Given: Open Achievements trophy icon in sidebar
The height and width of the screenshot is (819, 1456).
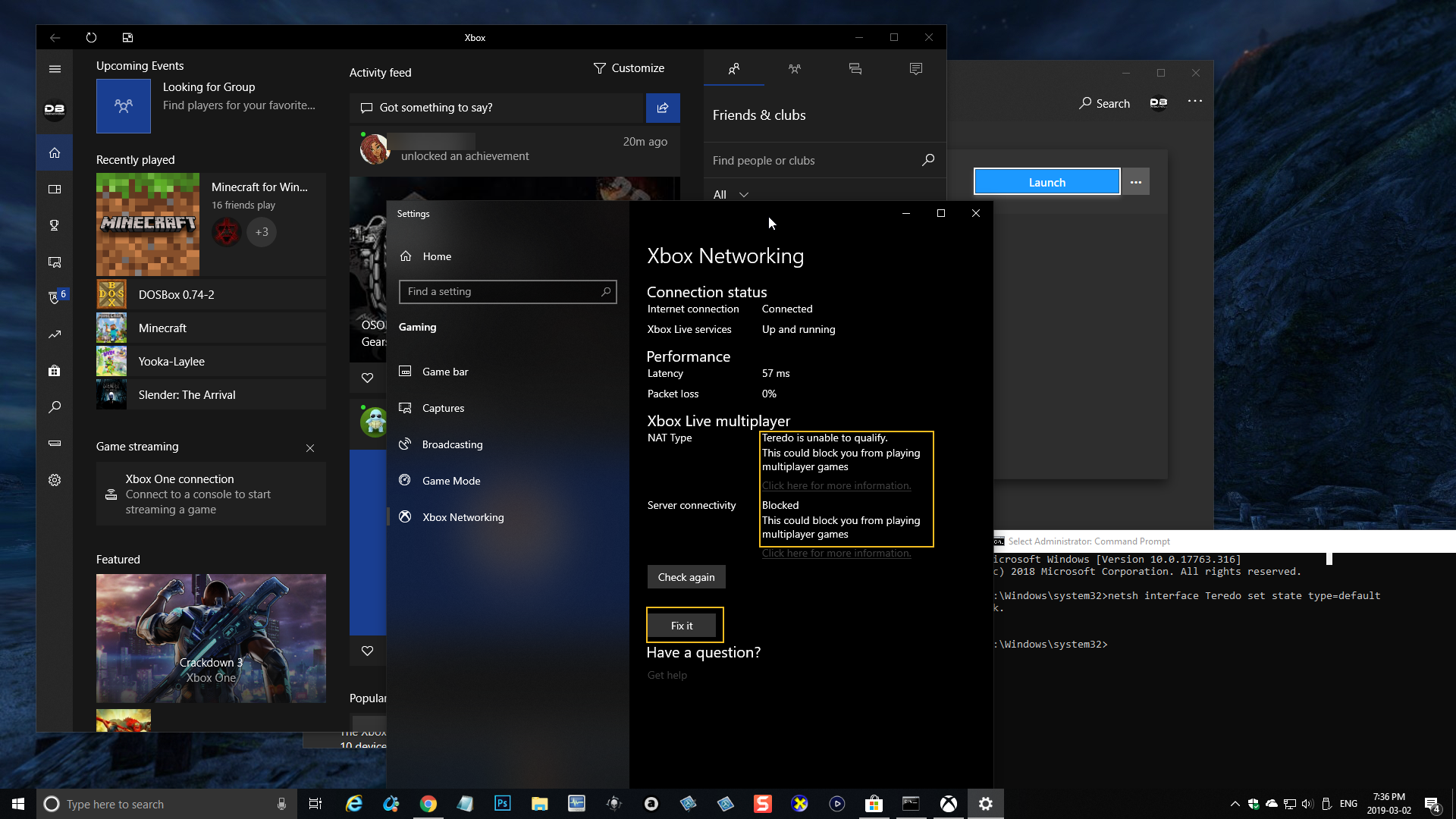Looking at the screenshot, I should pyautogui.click(x=55, y=225).
